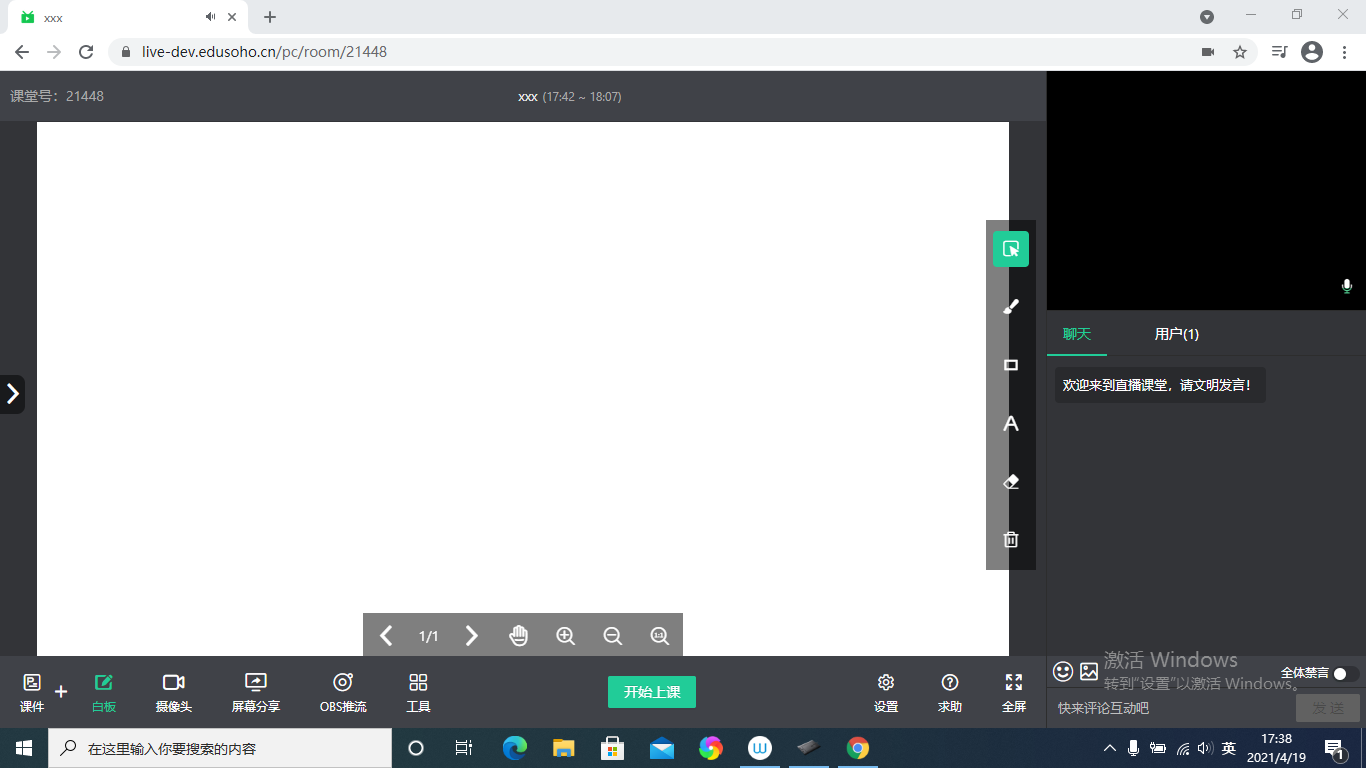
Task: Open the Chrome profile avatar
Action: pyautogui.click(x=1312, y=52)
